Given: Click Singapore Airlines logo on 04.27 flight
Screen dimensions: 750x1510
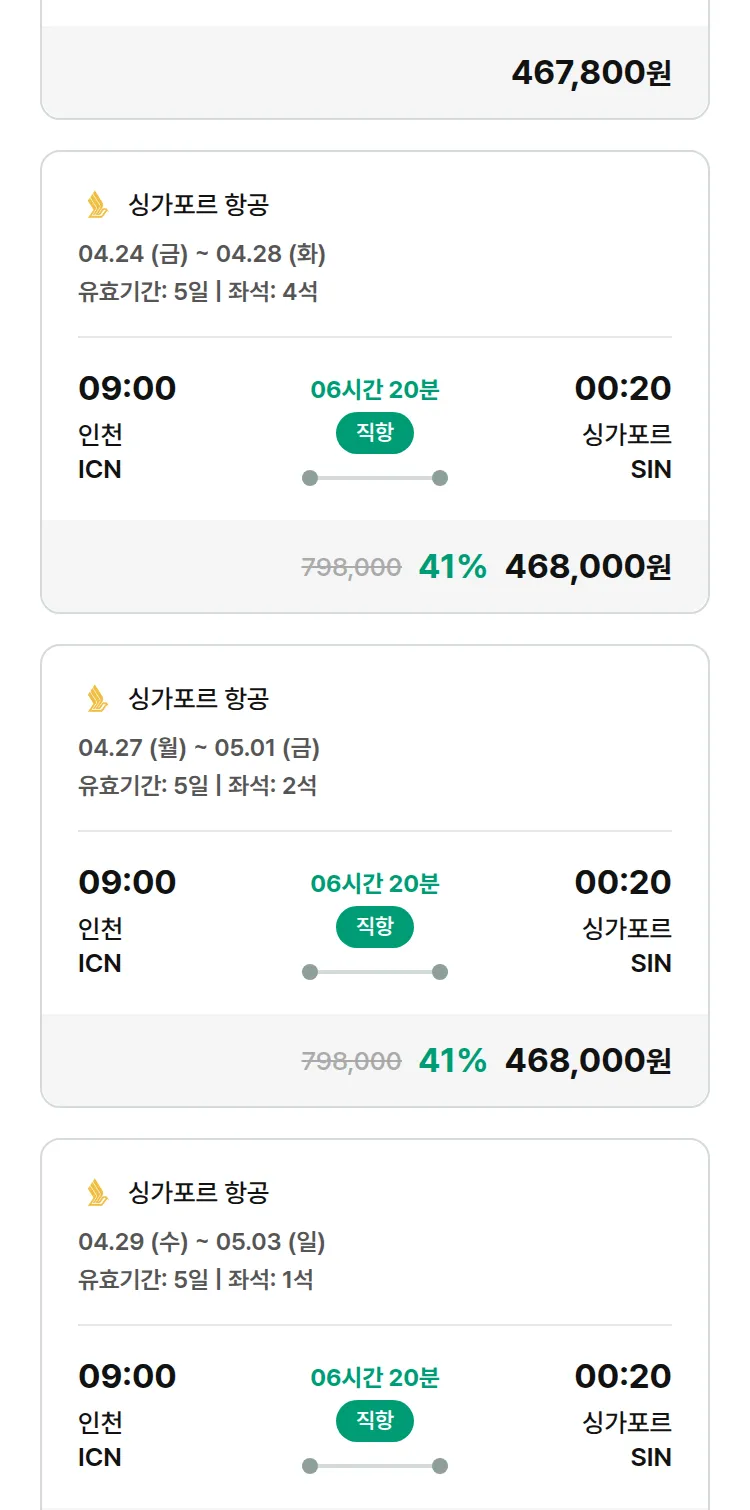Looking at the screenshot, I should (x=97, y=699).
